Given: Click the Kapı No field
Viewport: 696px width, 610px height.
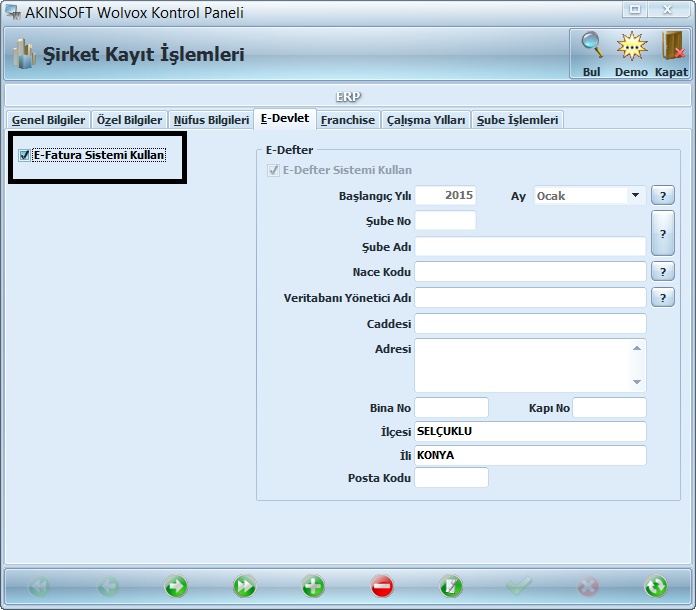Looking at the screenshot, I should coord(609,408).
